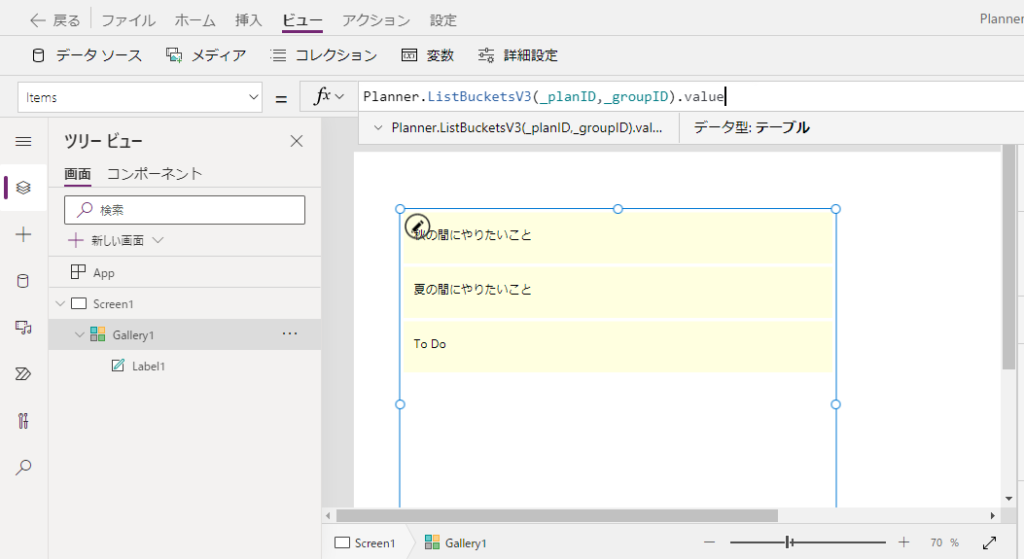
Task: Select Gallery1 in tree view
Action: click(x=185, y=335)
